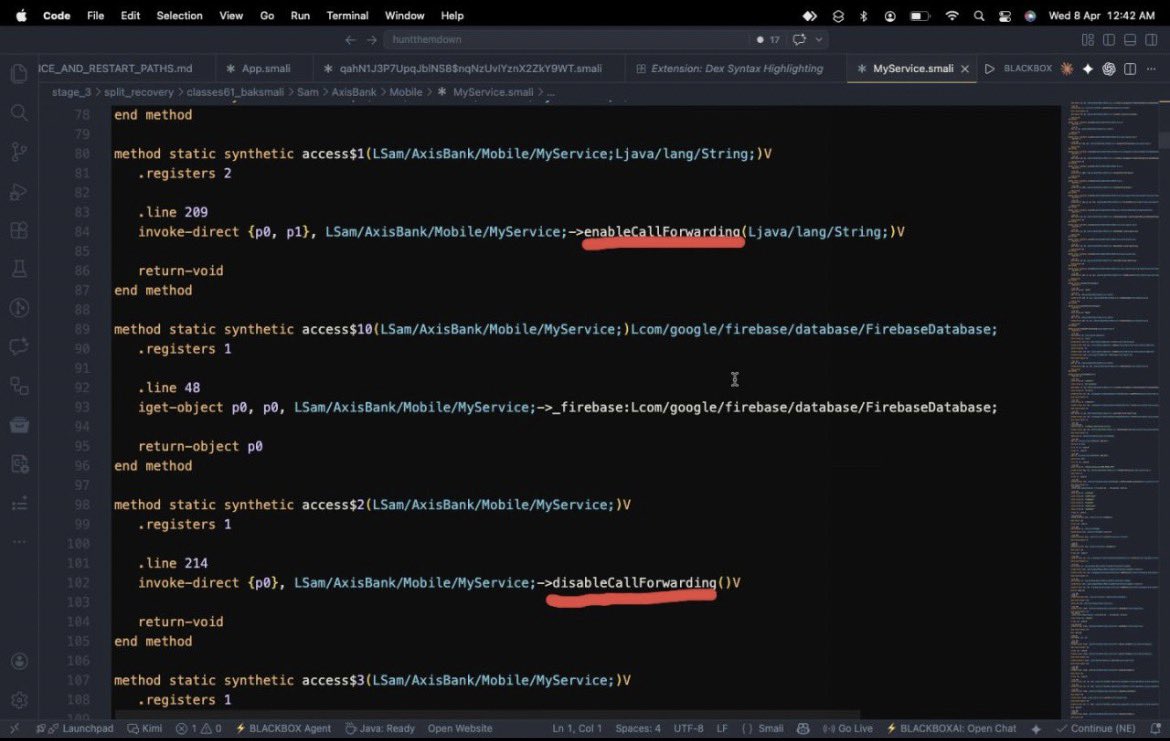Open the ChatGPT icon in editor toolbar
This screenshot has height=741, width=1170.
pos(1109,69)
